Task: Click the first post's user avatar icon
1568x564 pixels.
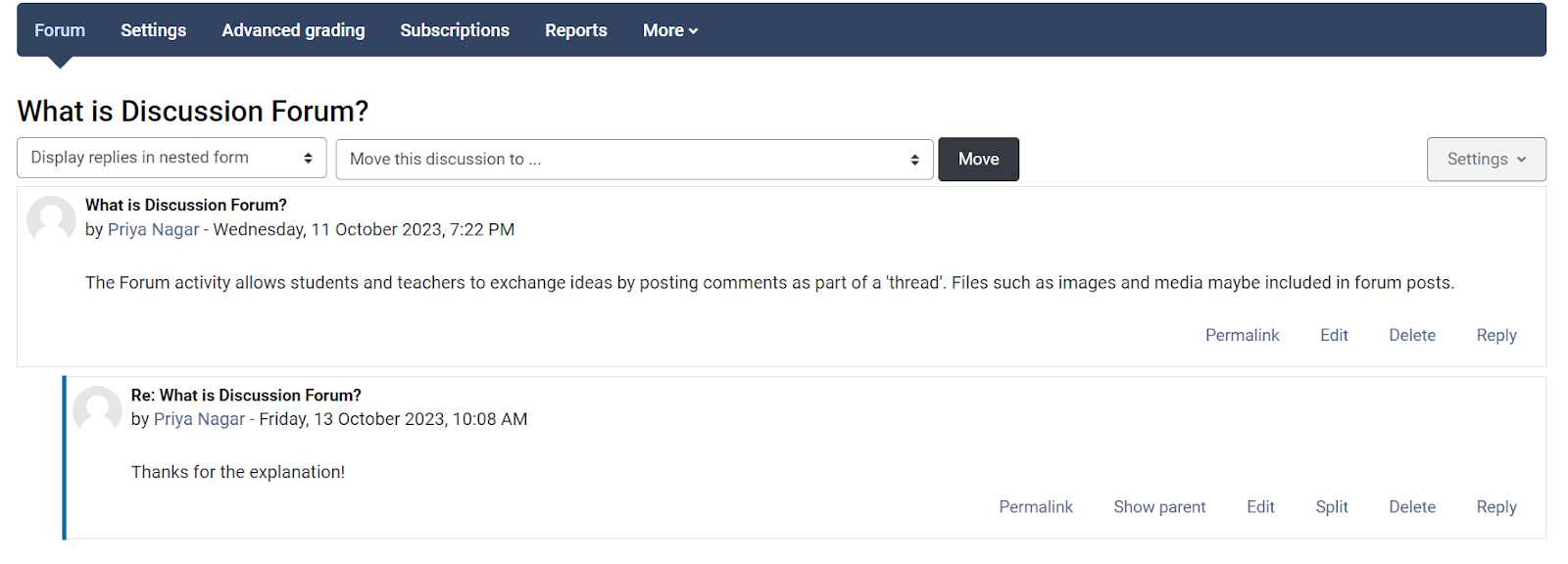Action: pos(51,218)
